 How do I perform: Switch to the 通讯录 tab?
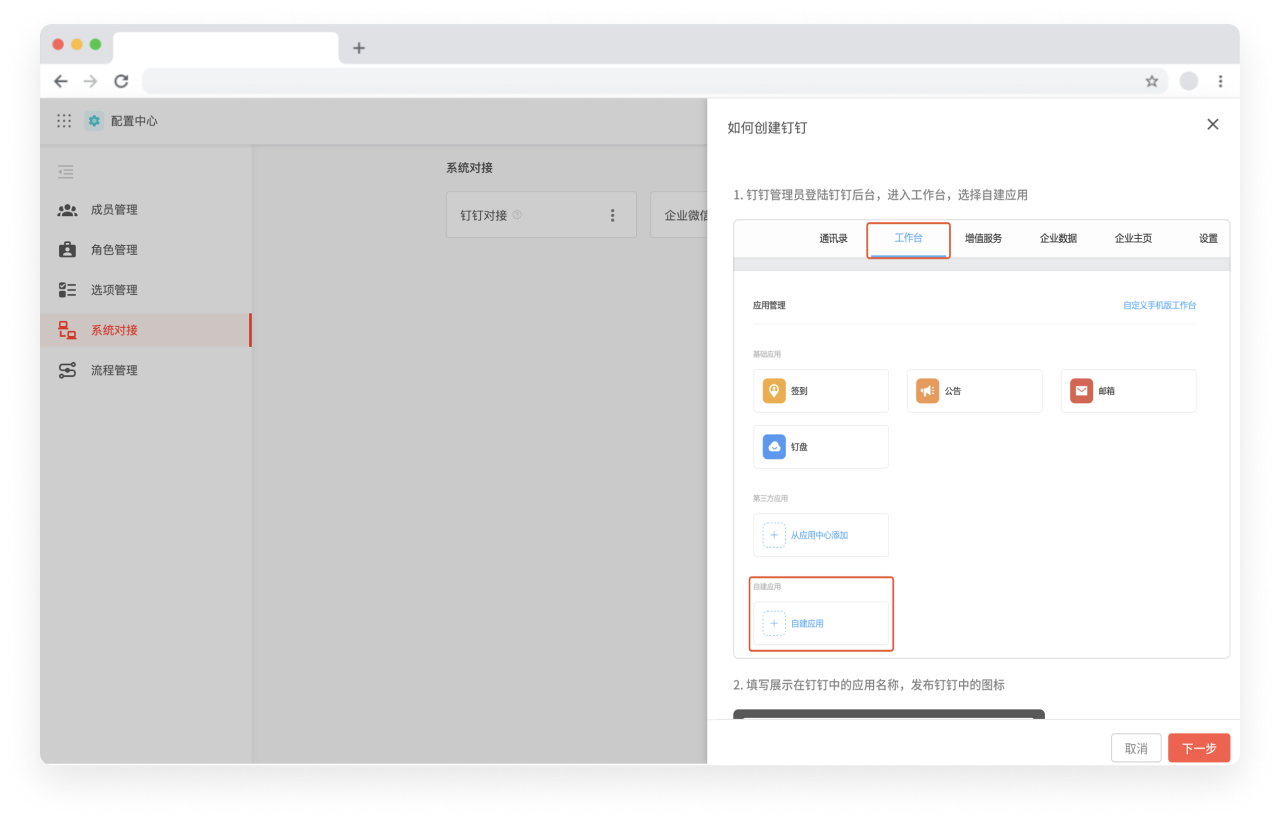pyautogui.click(x=833, y=239)
